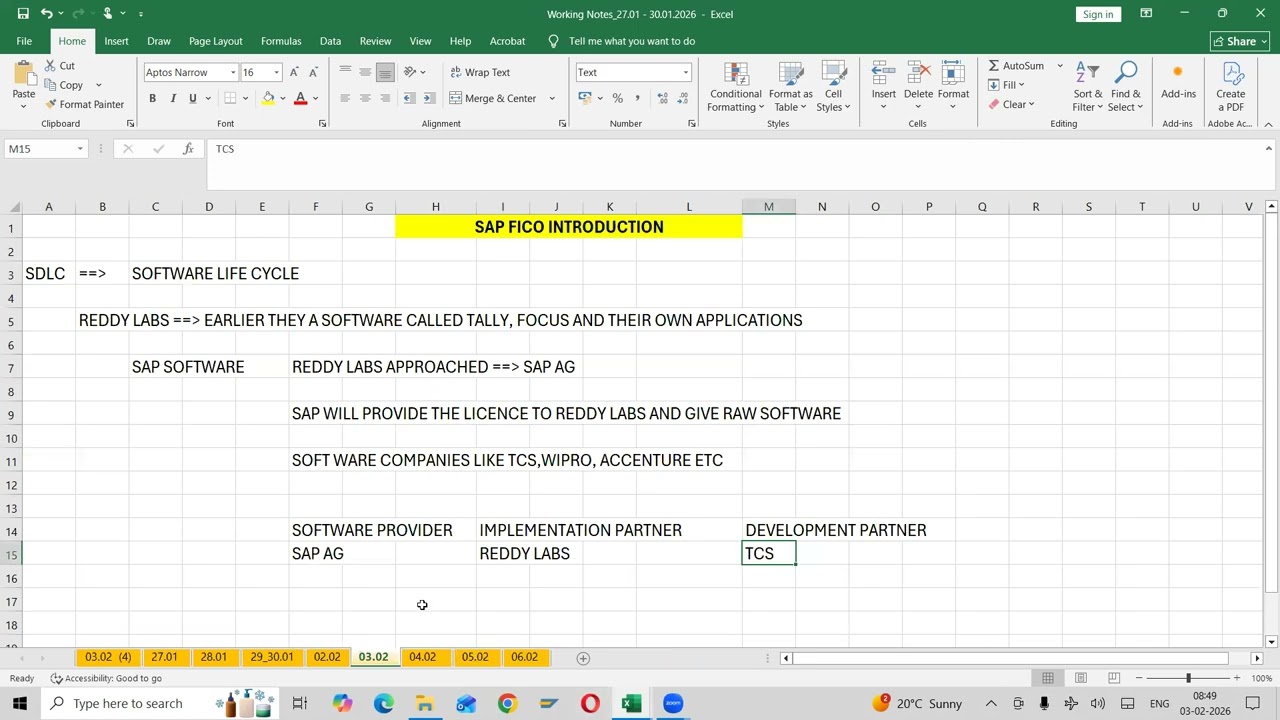Open the 27.01 sheet tab

tap(164, 657)
